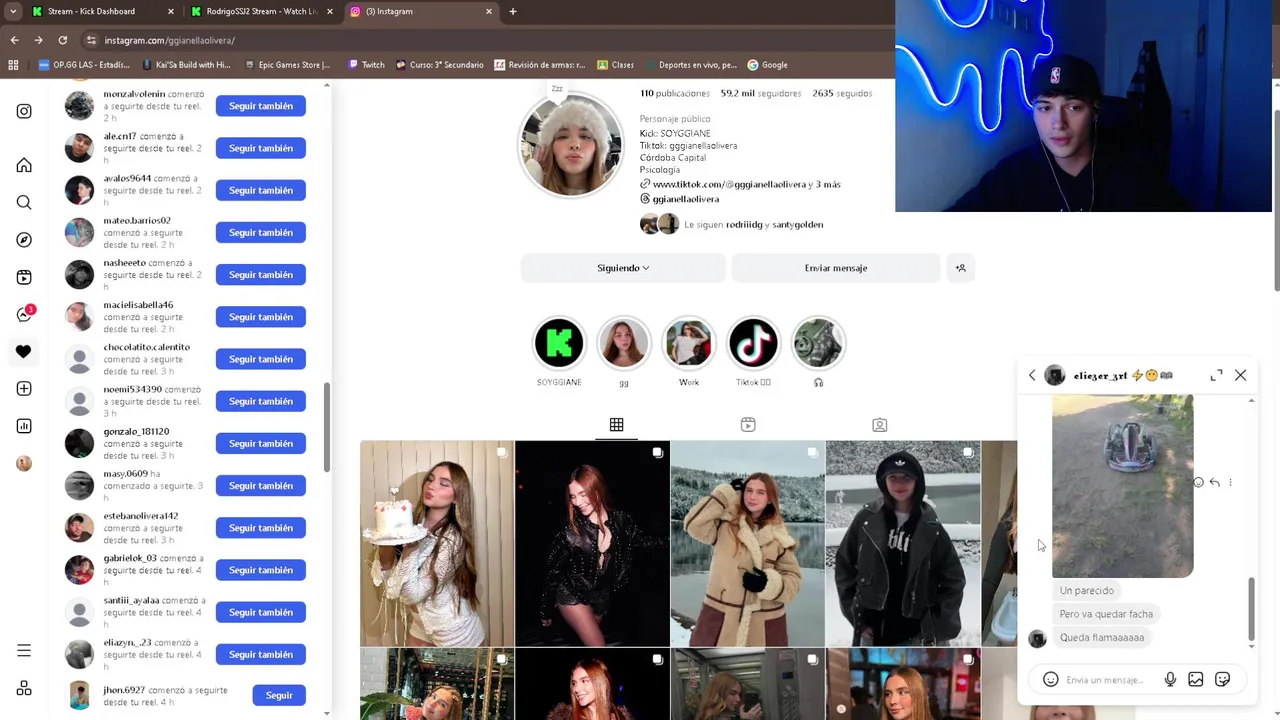The height and width of the screenshot is (720, 1280).
Task: Open the Epic Games Store bookmark
Action: (x=287, y=65)
